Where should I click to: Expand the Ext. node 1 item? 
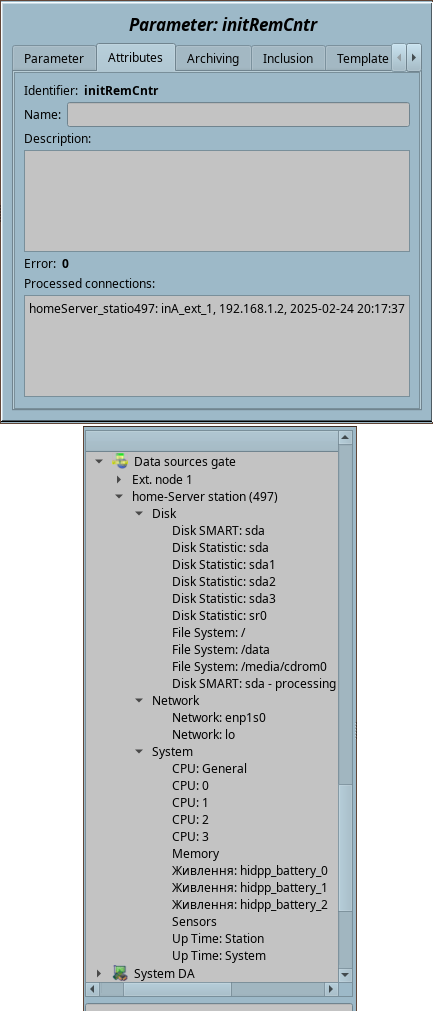coord(119,479)
